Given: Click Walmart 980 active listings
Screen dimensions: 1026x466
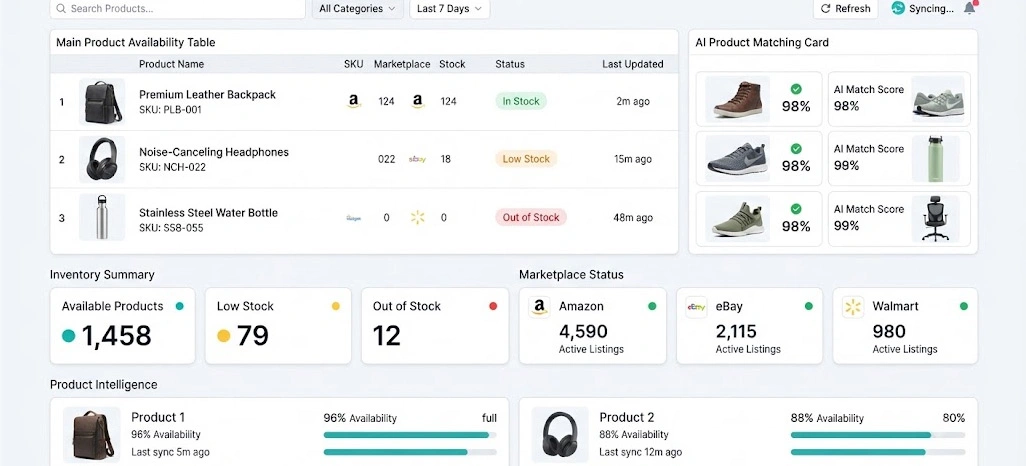Looking at the screenshot, I should (905, 338).
